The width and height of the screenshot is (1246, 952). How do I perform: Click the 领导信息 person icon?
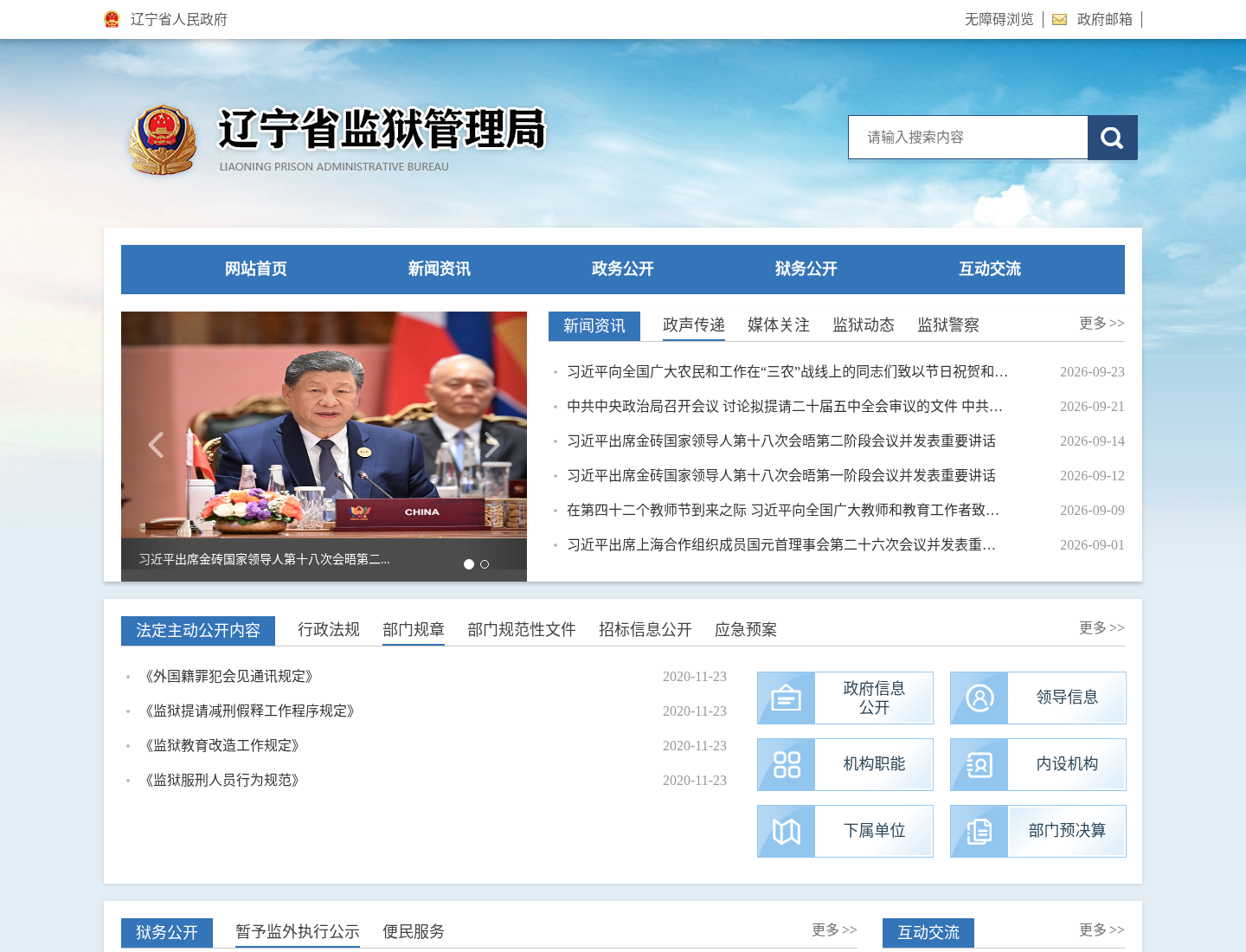click(979, 698)
